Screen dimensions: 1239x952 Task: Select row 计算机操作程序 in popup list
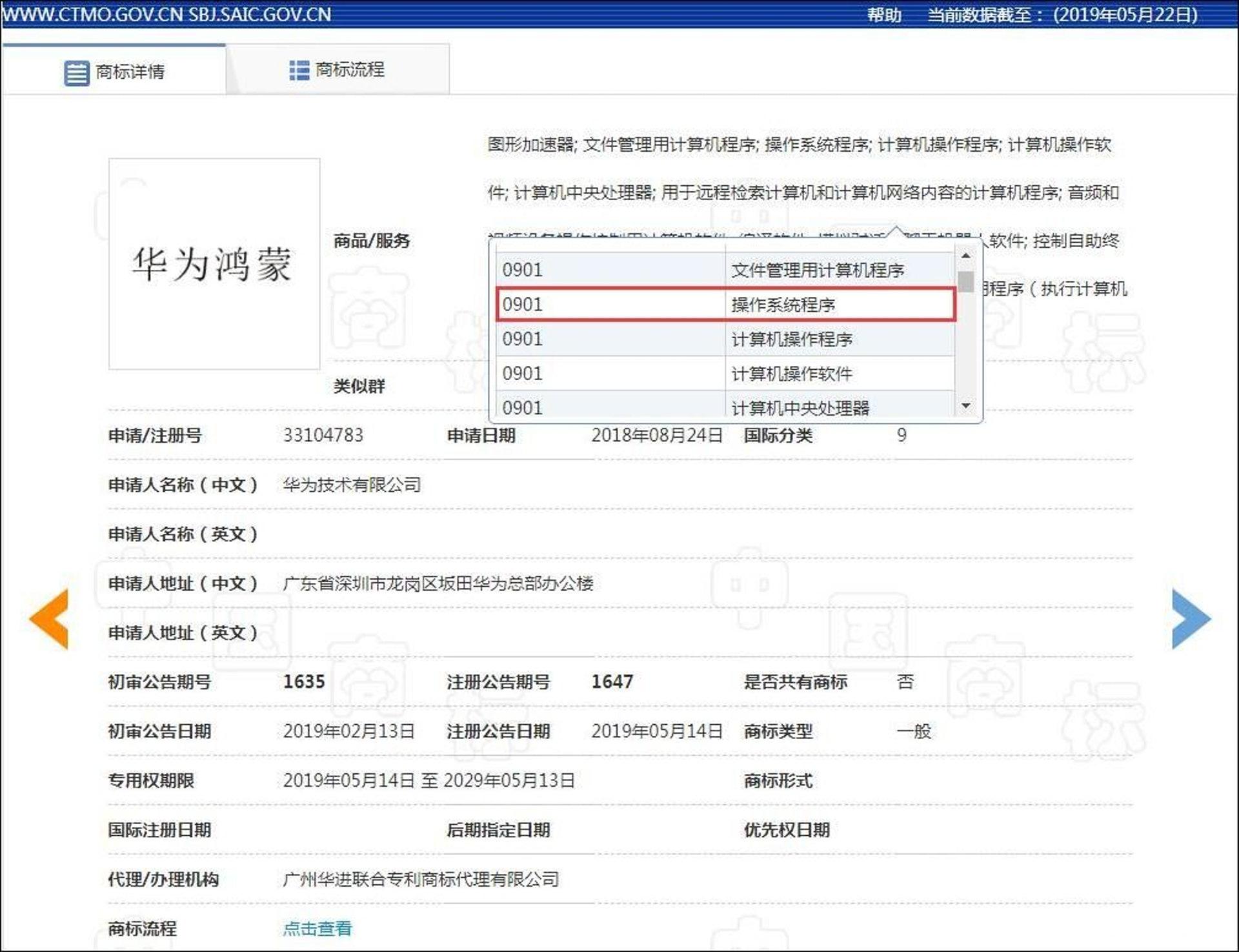pos(725,339)
